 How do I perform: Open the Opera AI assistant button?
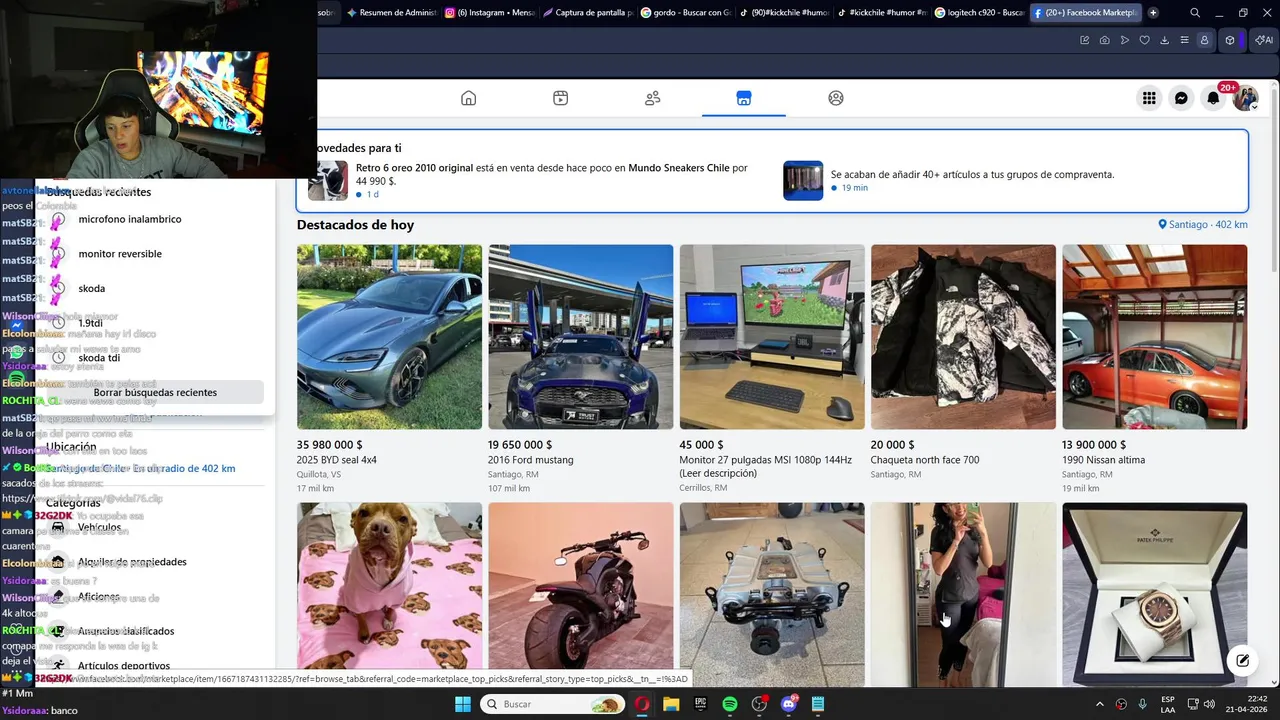point(1263,40)
